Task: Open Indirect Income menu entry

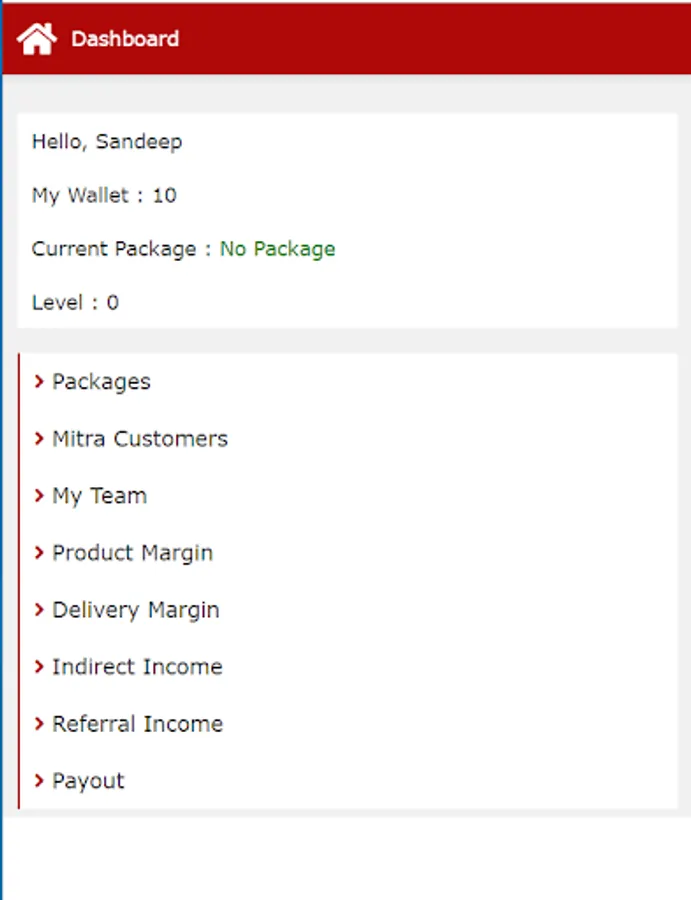Action: (x=137, y=667)
